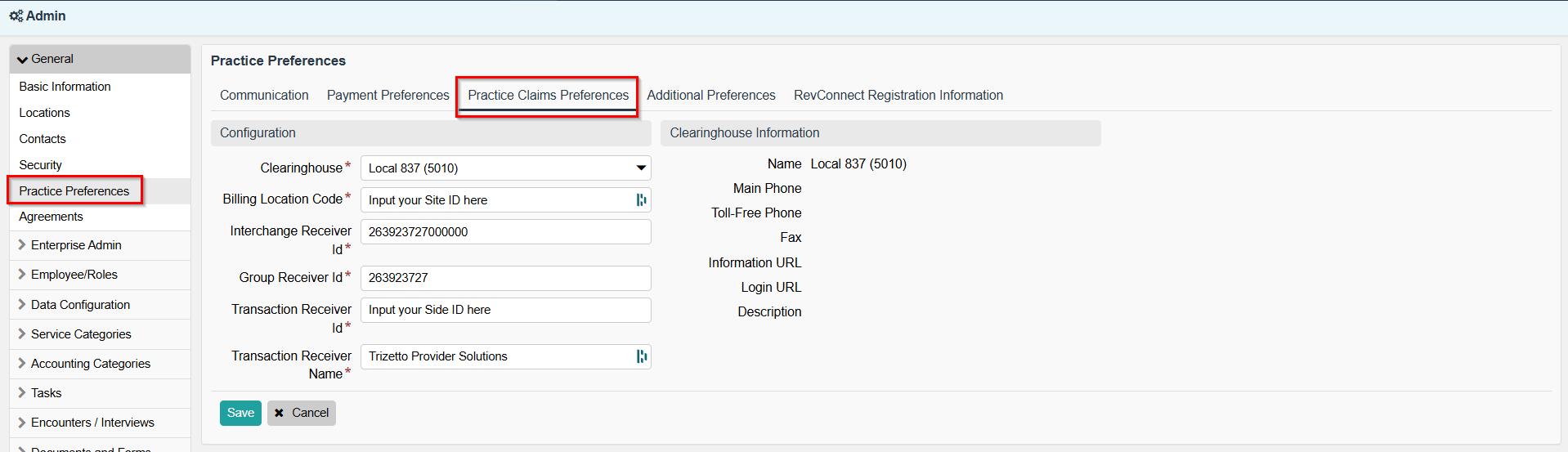Viewport: 1568px width, 452px height.
Task: Open Basic Information in sidebar
Action: (65, 87)
